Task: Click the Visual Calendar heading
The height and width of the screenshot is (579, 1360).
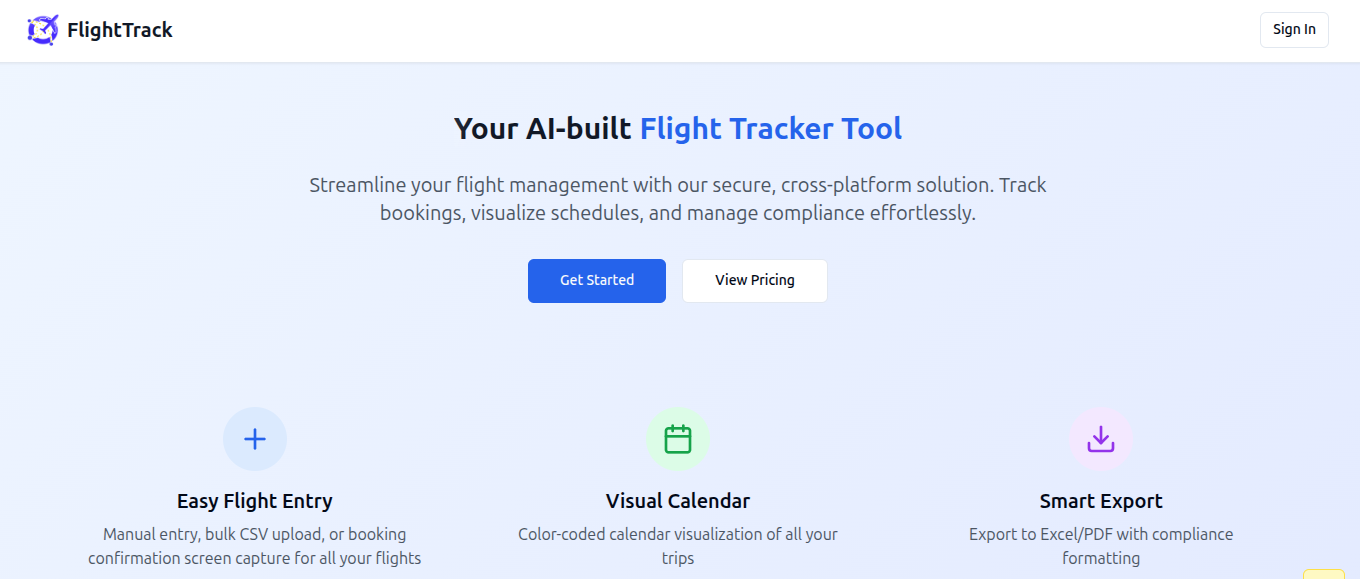Action: tap(678, 501)
